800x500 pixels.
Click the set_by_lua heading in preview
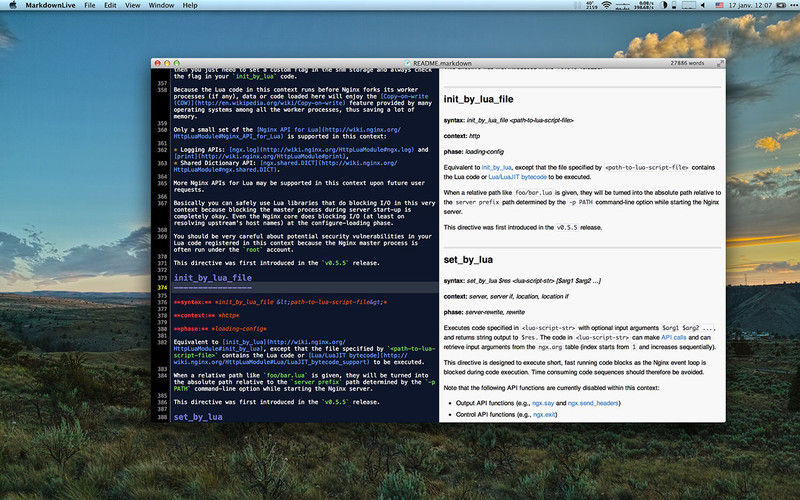tap(468, 260)
